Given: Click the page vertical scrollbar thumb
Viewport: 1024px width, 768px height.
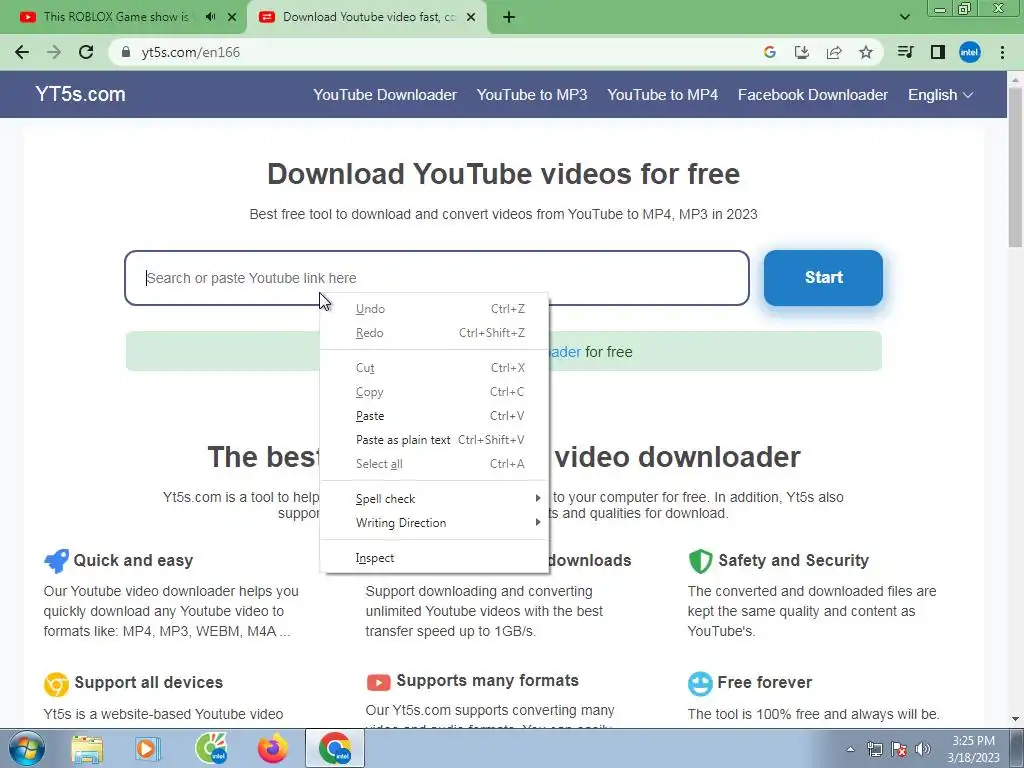Looking at the screenshot, I should pos(1015,167).
